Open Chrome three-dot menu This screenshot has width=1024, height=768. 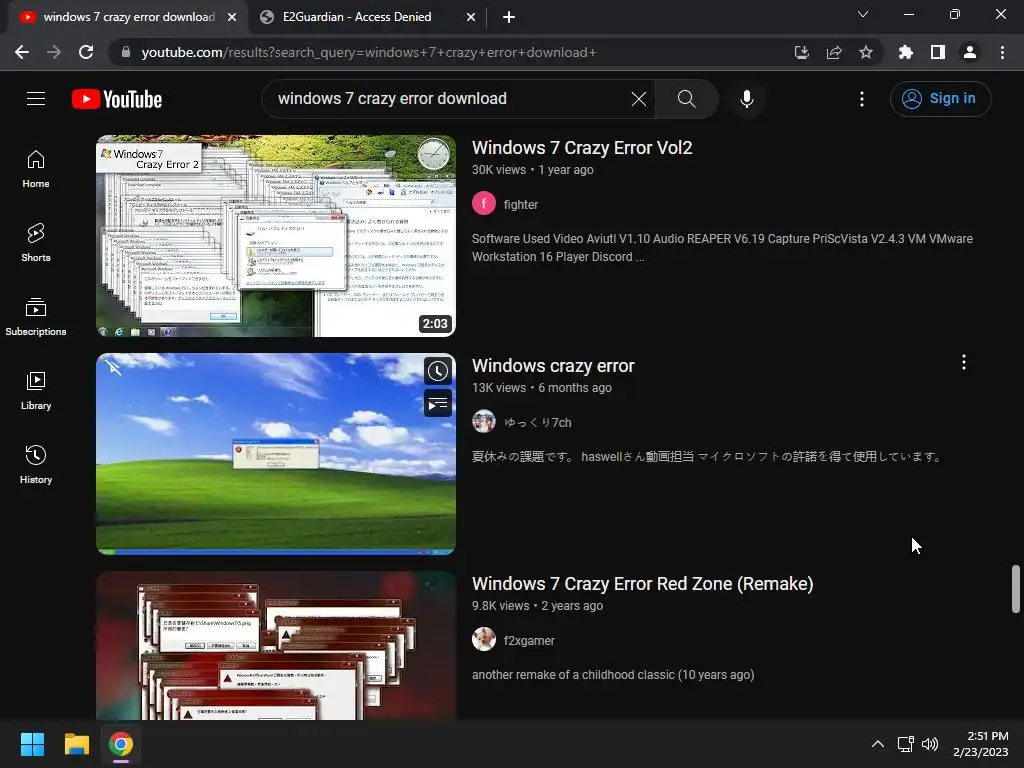pos(1002,52)
